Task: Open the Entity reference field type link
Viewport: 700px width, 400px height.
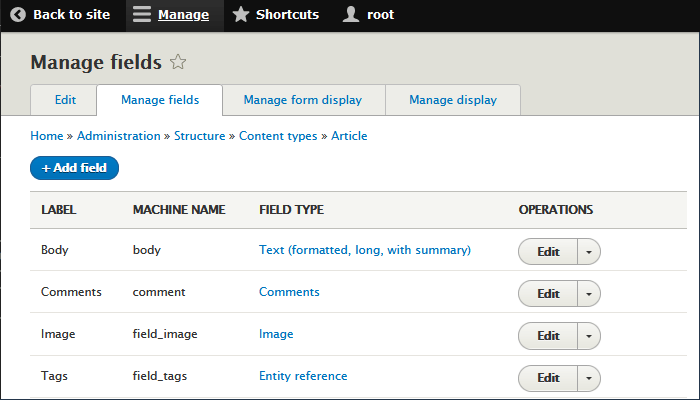Action: coord(303,376)
